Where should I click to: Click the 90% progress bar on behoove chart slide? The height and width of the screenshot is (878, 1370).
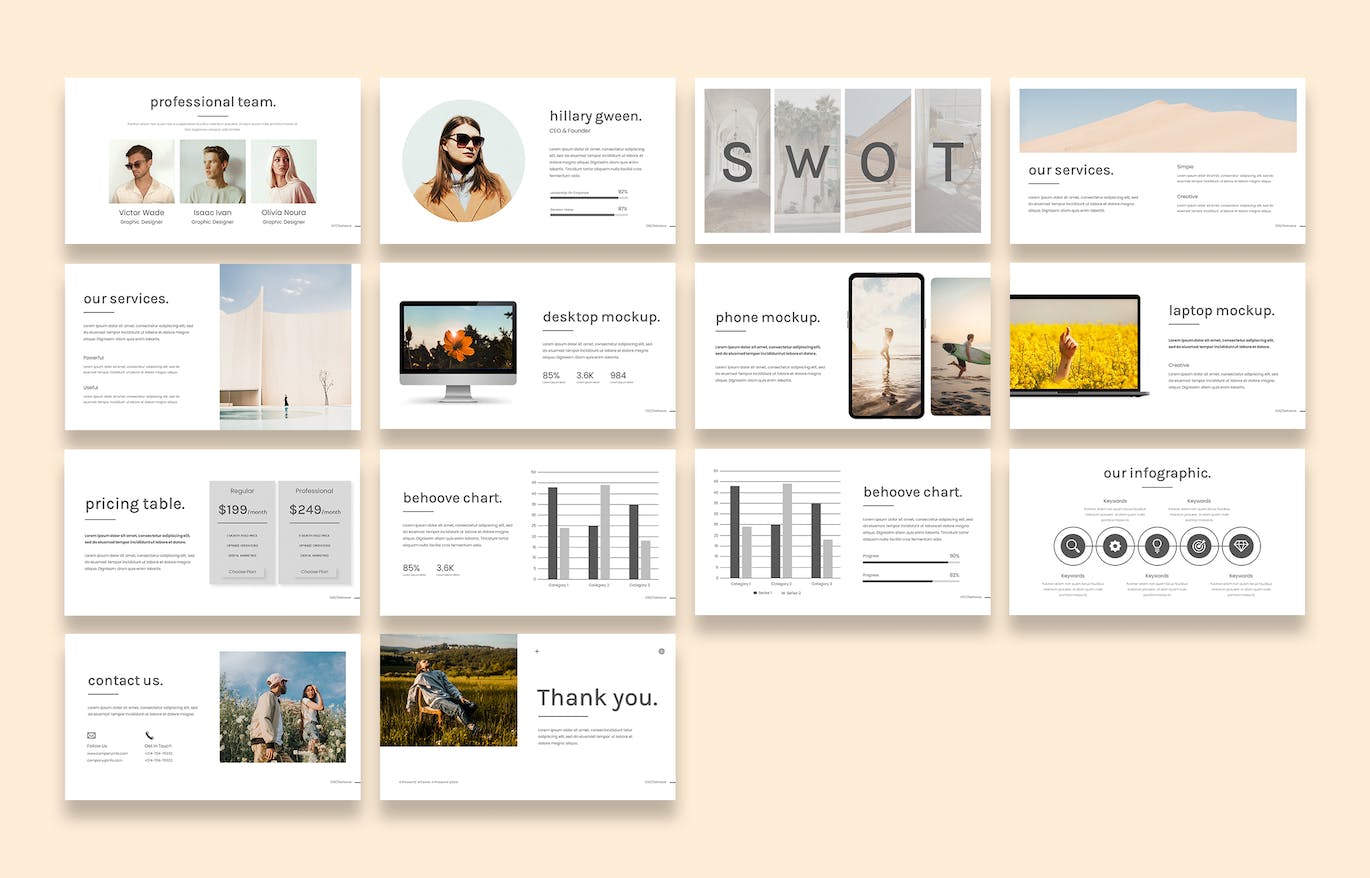tap(910, 562)
